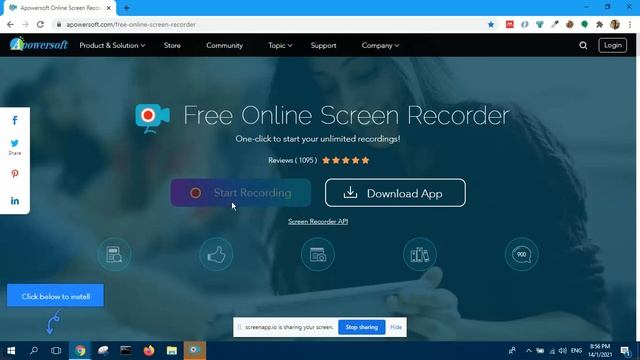Screen dimensions: 640x360
Task: Click the chat bubble feature icon
Action: (521, 254)
